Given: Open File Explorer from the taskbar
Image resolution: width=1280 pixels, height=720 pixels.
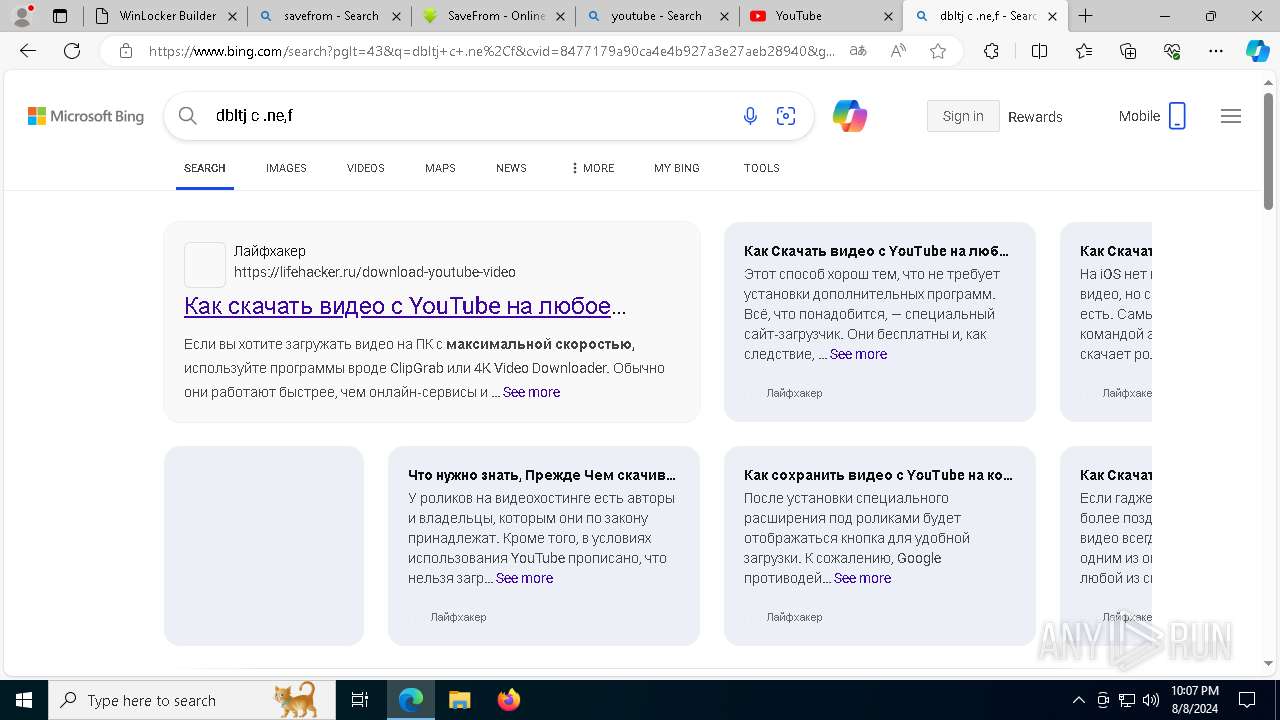Looking at the screenshot, I should click(459, 700).
